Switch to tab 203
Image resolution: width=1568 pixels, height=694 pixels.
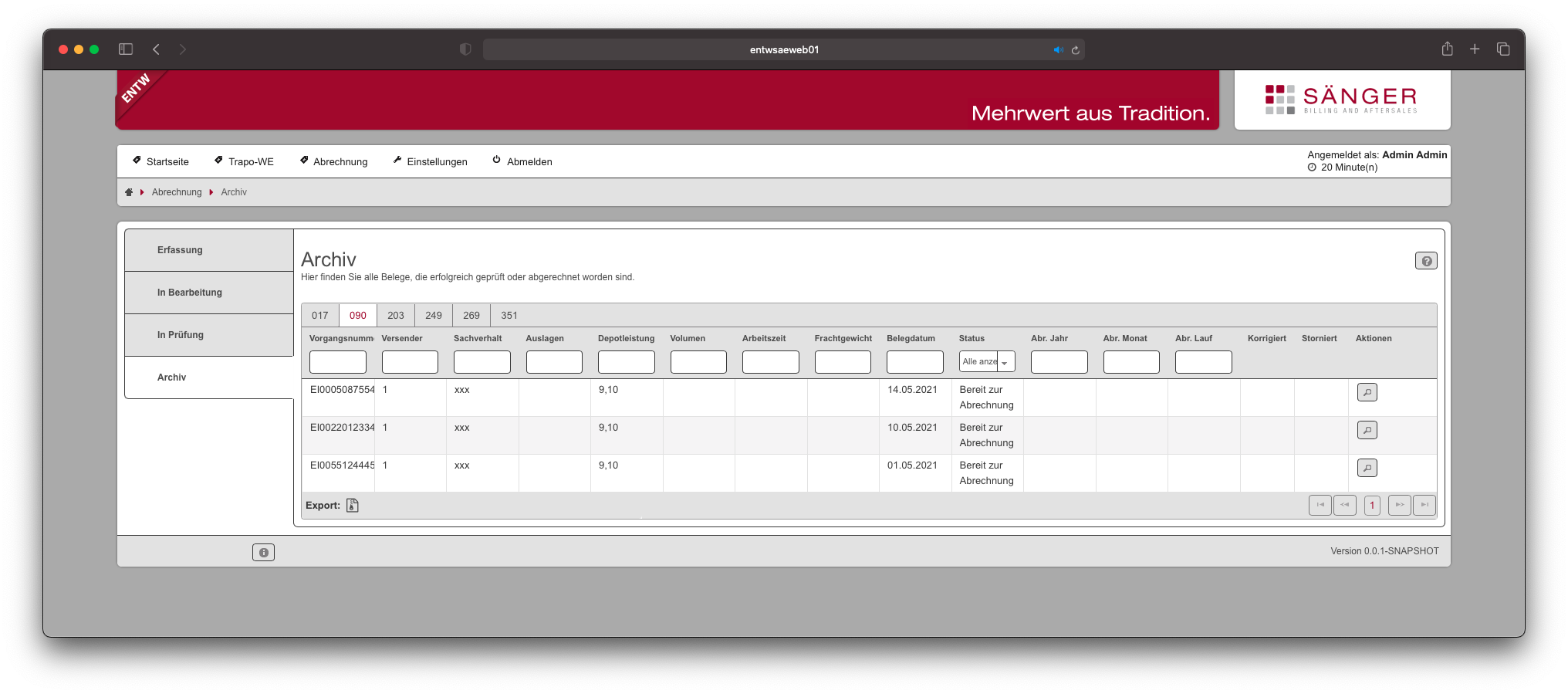click(396, 315)
